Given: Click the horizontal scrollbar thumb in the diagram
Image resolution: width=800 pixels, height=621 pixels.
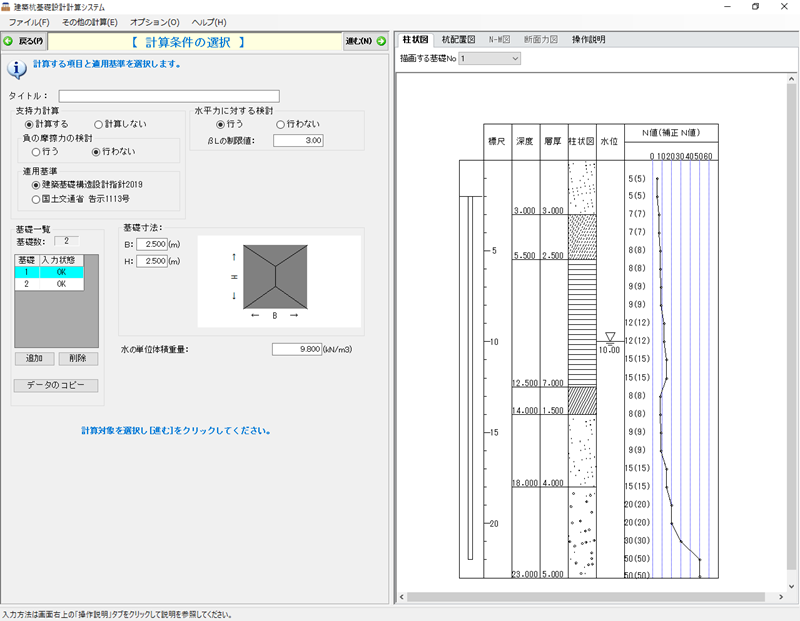Looking at the screenshot, I should (x=586, y=597).
